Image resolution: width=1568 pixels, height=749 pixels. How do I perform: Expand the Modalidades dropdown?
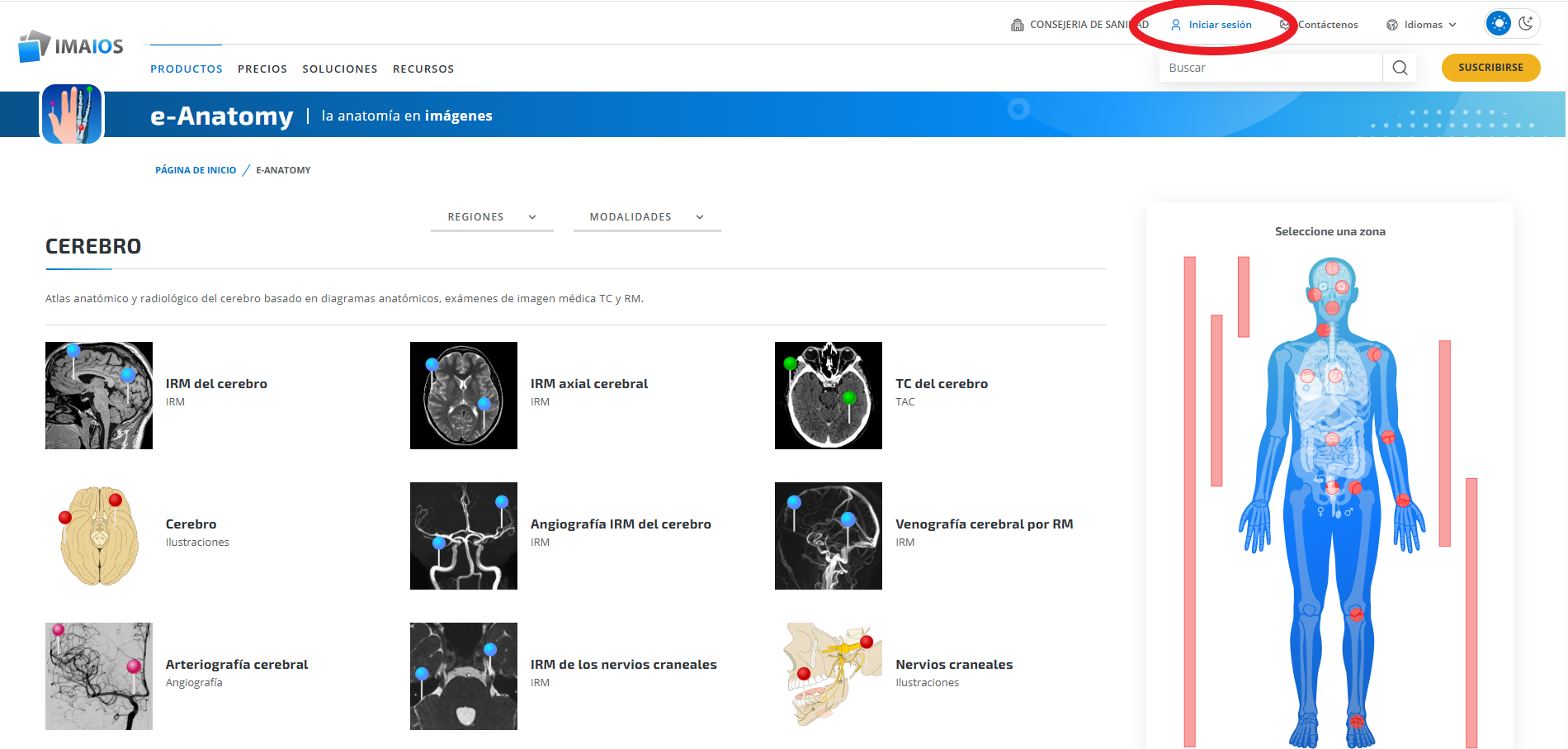coord(646,217)
